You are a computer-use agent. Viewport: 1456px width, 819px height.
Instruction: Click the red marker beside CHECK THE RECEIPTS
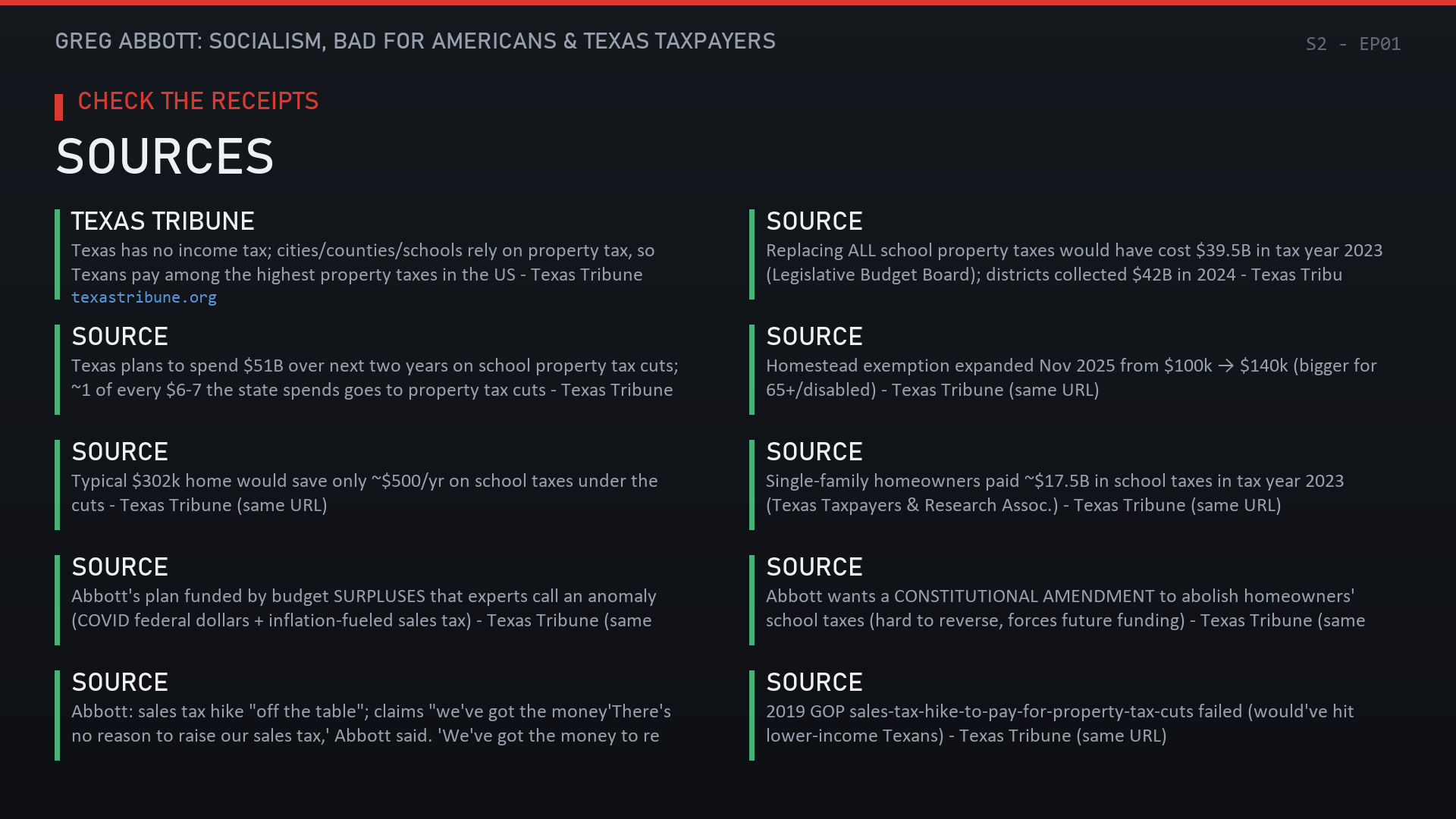tap(58, 107)
